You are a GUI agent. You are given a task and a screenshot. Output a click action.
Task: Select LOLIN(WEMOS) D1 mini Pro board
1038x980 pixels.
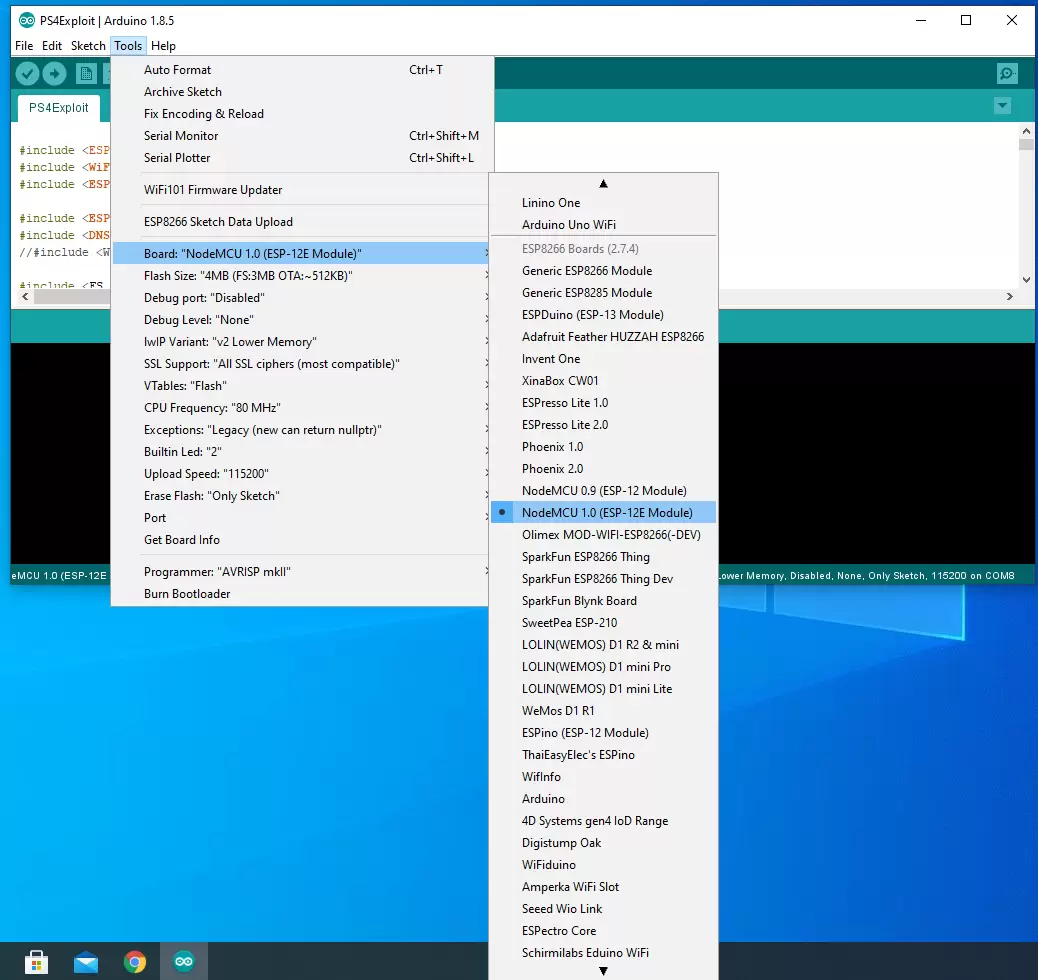click(x=603, y=667)
